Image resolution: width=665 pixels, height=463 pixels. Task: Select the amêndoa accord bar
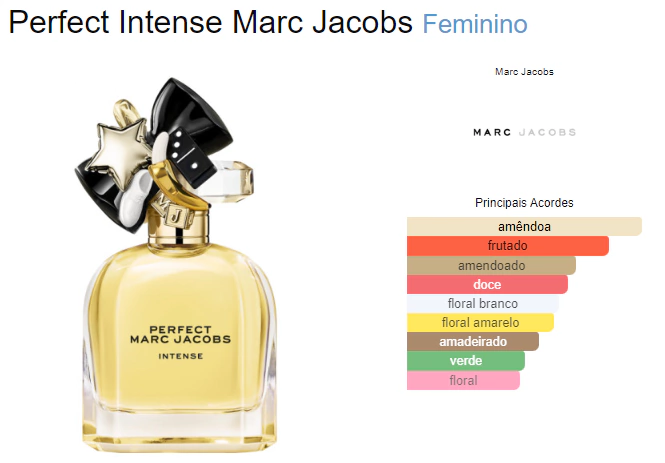(x=524, y=226)
